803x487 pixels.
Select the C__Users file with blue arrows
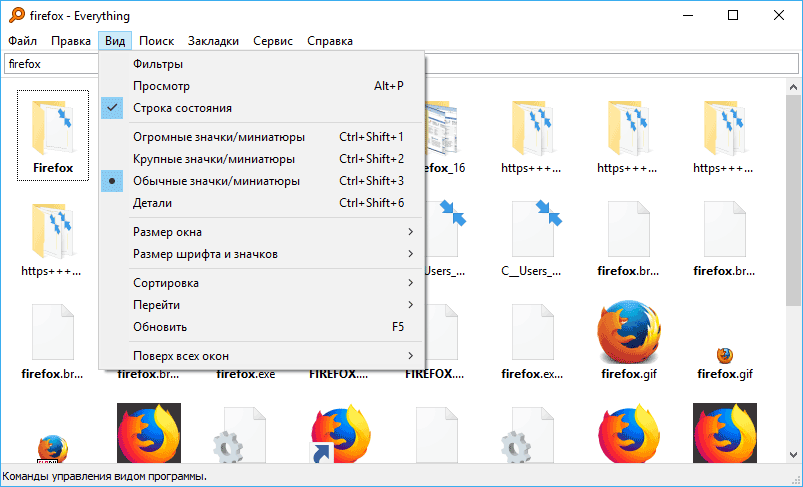(540, 230)
